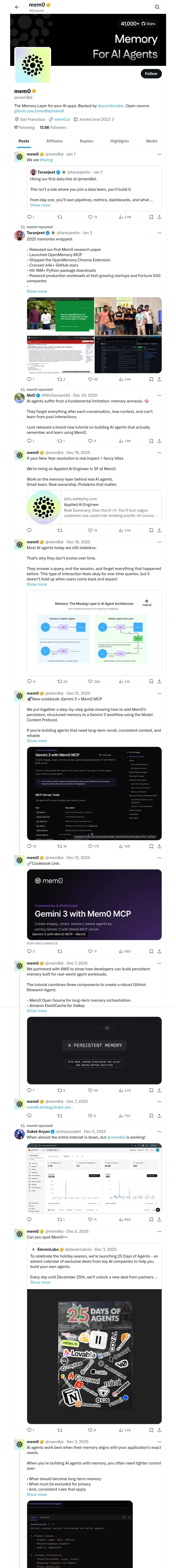Reply to the "We are #hiring" post

28,217
